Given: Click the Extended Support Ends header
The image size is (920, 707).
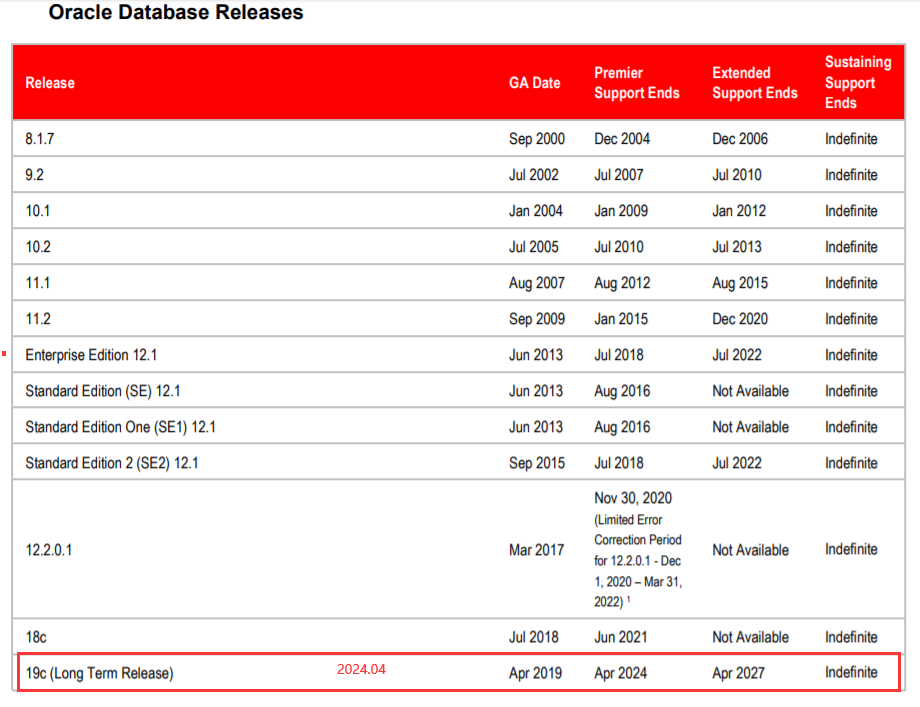Looking at the screenshot, I should pyautogui.click(x=754, y=83).
